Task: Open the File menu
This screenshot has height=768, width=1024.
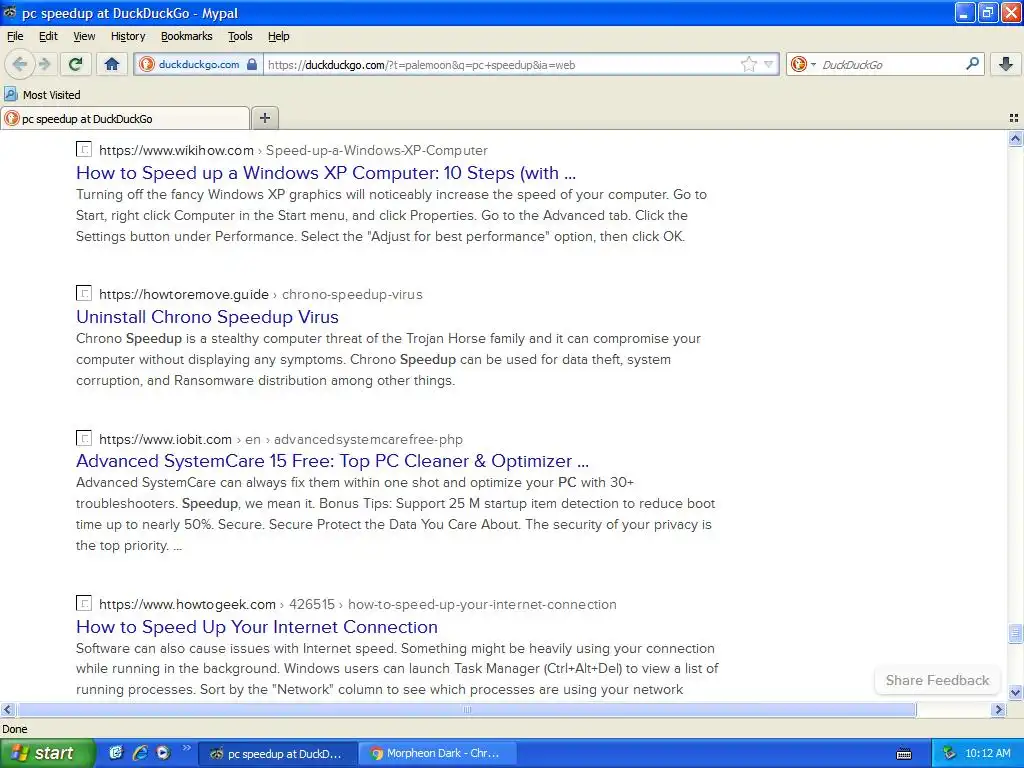Action: [x=14, y=36]
